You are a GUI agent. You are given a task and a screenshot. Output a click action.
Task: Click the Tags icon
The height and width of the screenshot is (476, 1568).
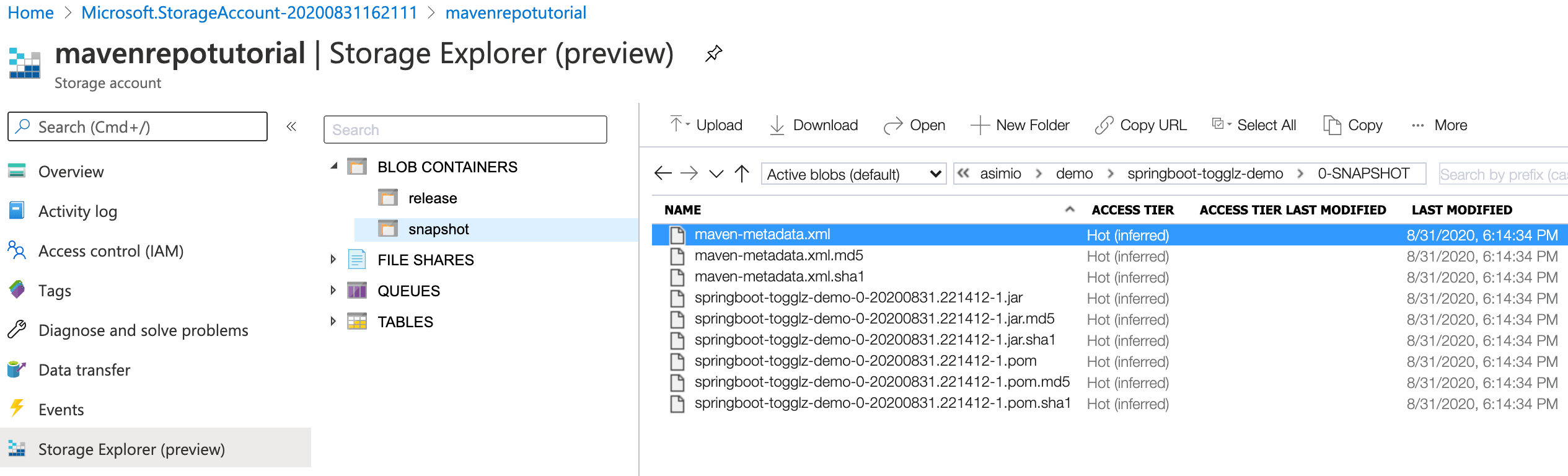click(x=17, y=290)
